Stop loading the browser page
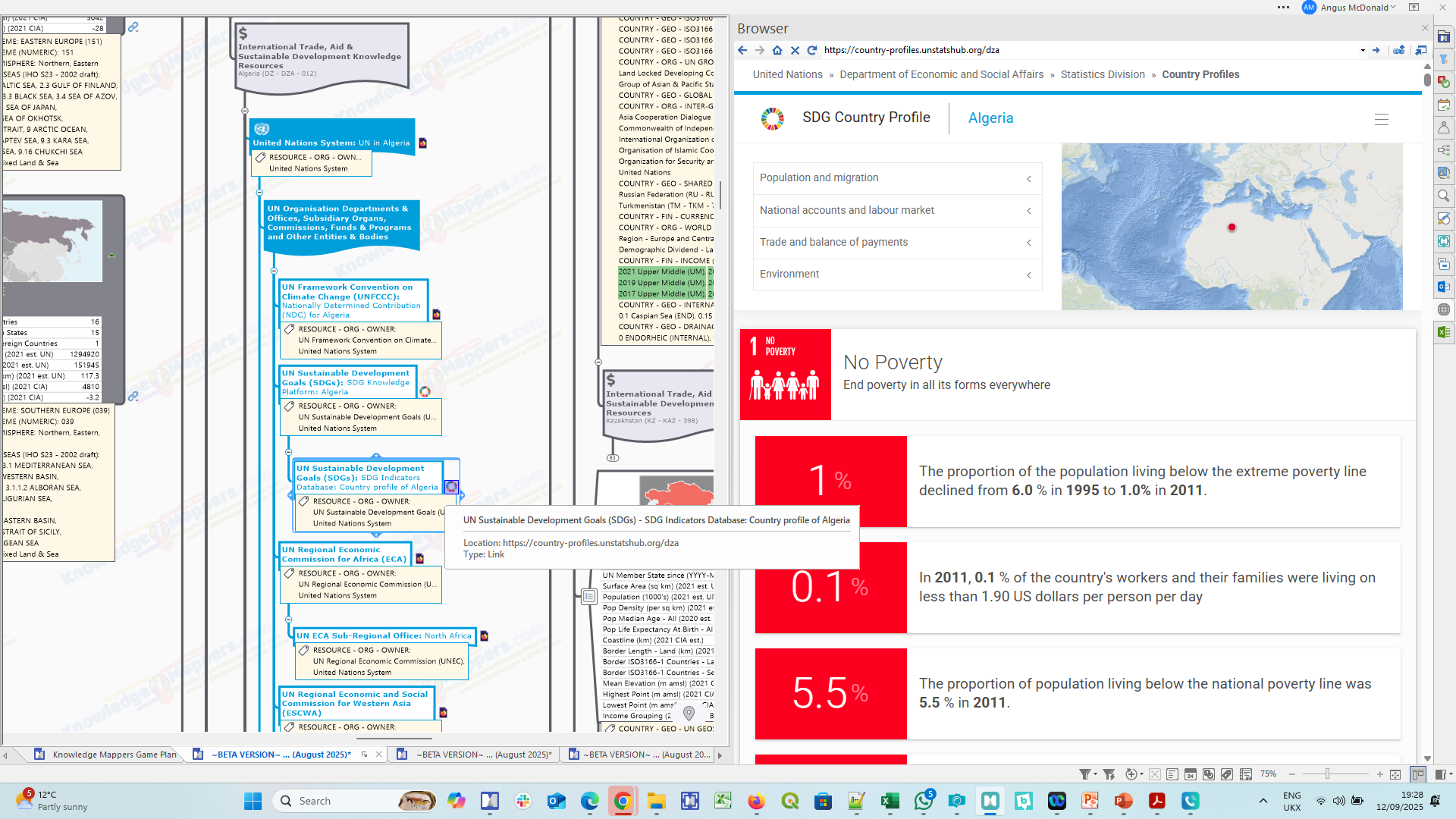1456x819 pixels. click(x=795, y=50)
